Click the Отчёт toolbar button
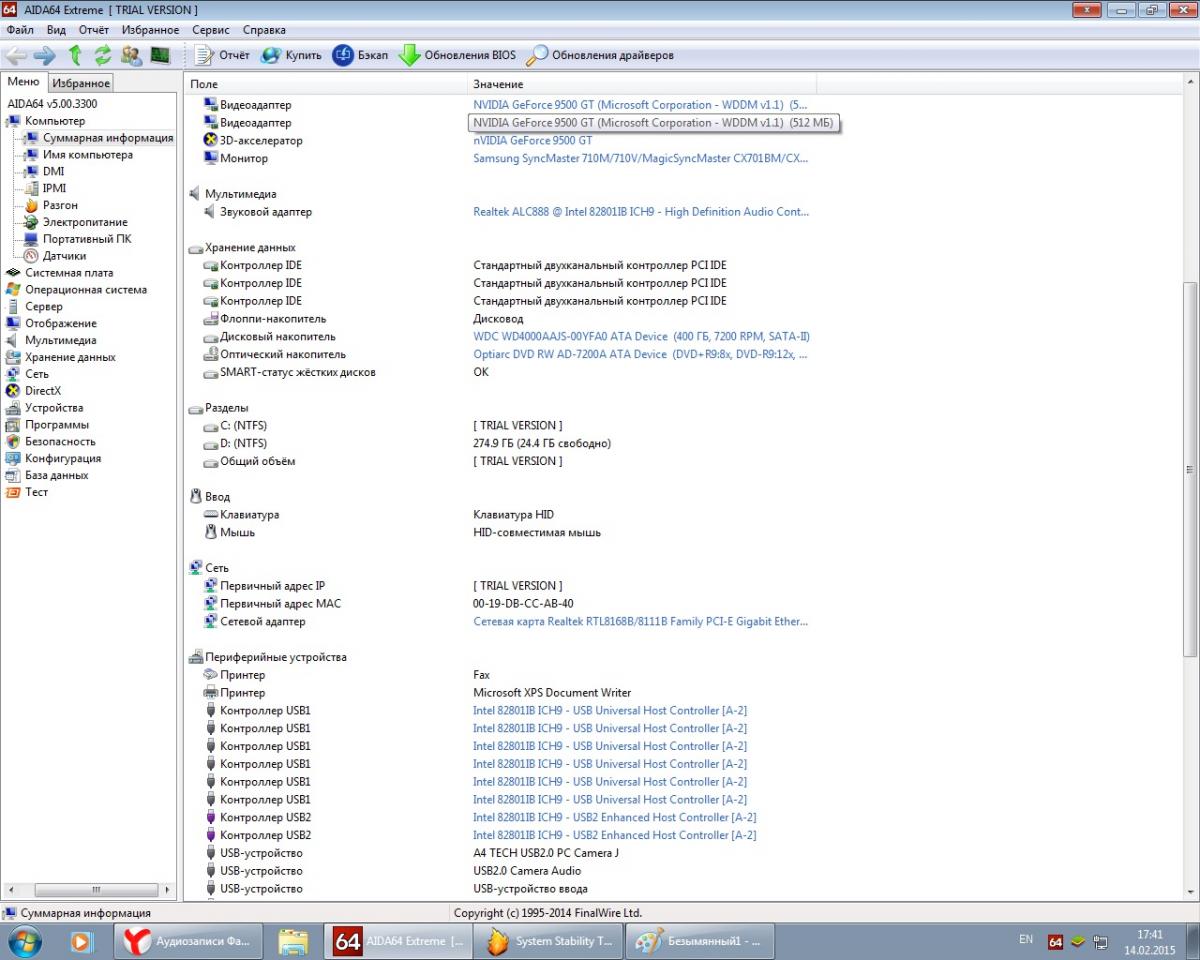Screen dimensions: 1200x960 223,55
